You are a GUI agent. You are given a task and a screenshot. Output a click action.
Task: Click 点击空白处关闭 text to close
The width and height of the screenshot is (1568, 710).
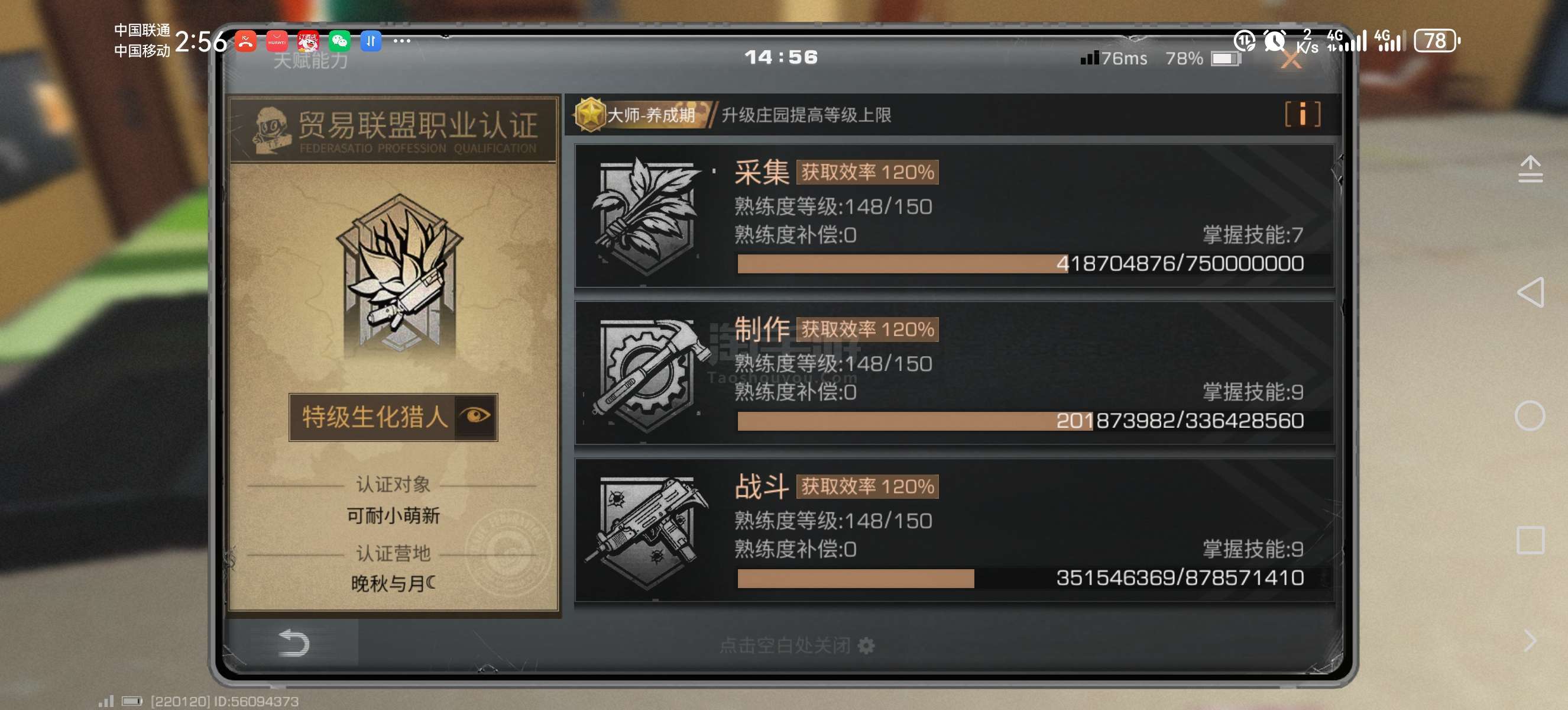click(x=785, y=645)
